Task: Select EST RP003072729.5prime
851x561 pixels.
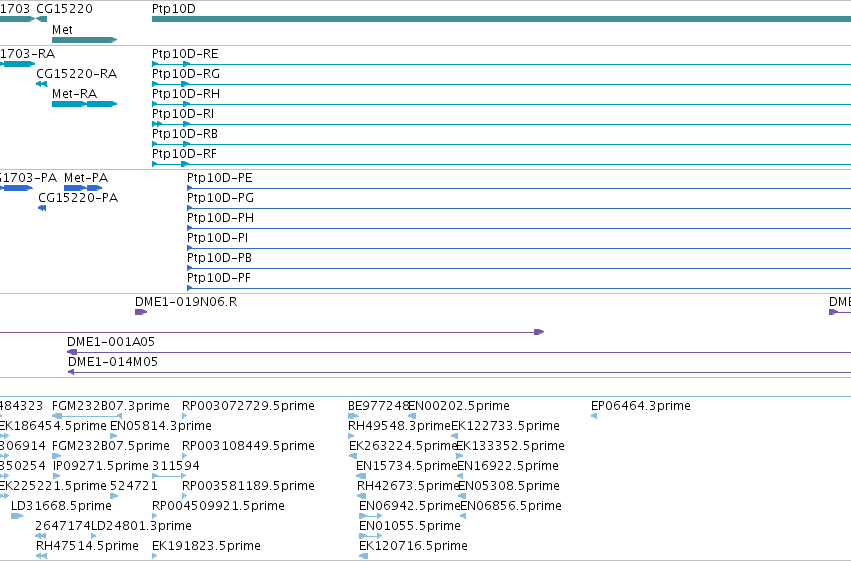Action: (248, 406)
